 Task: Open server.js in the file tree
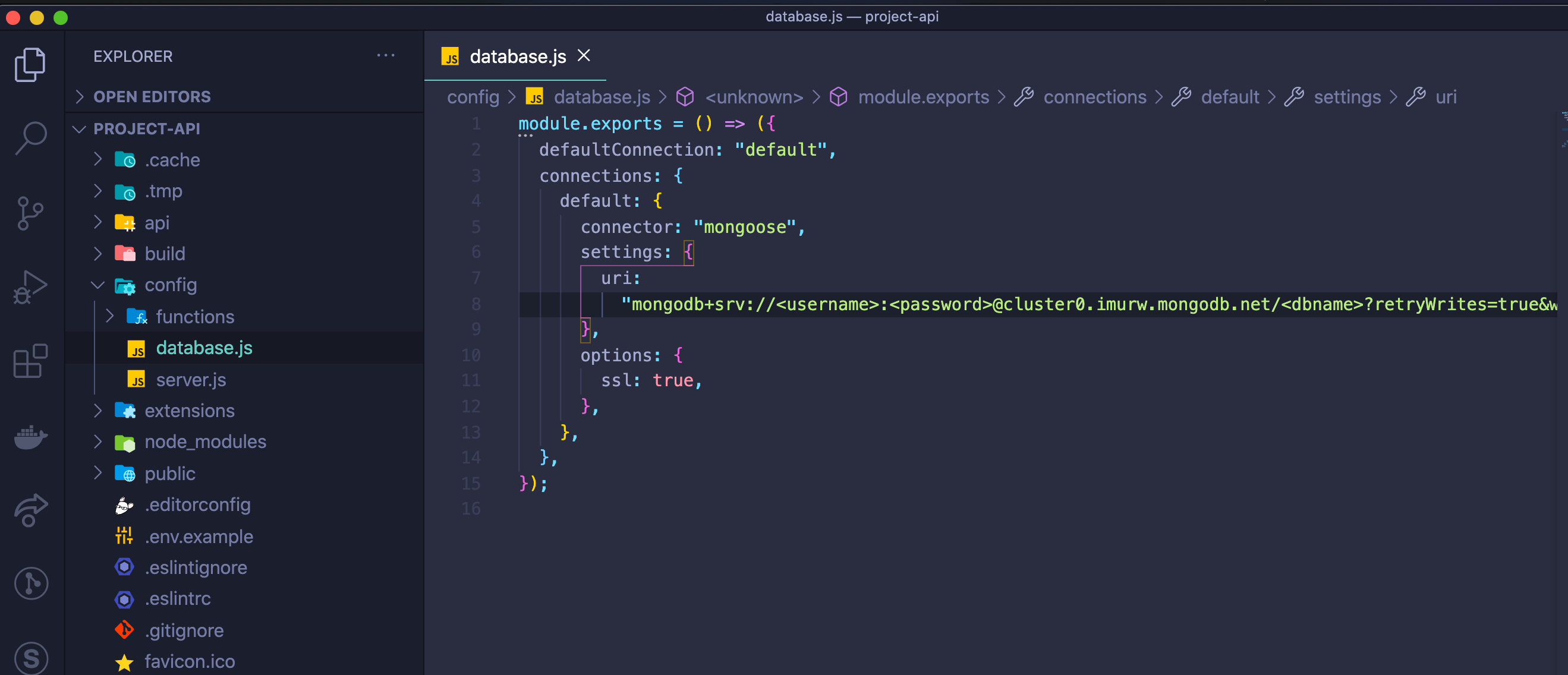point(191,380)
